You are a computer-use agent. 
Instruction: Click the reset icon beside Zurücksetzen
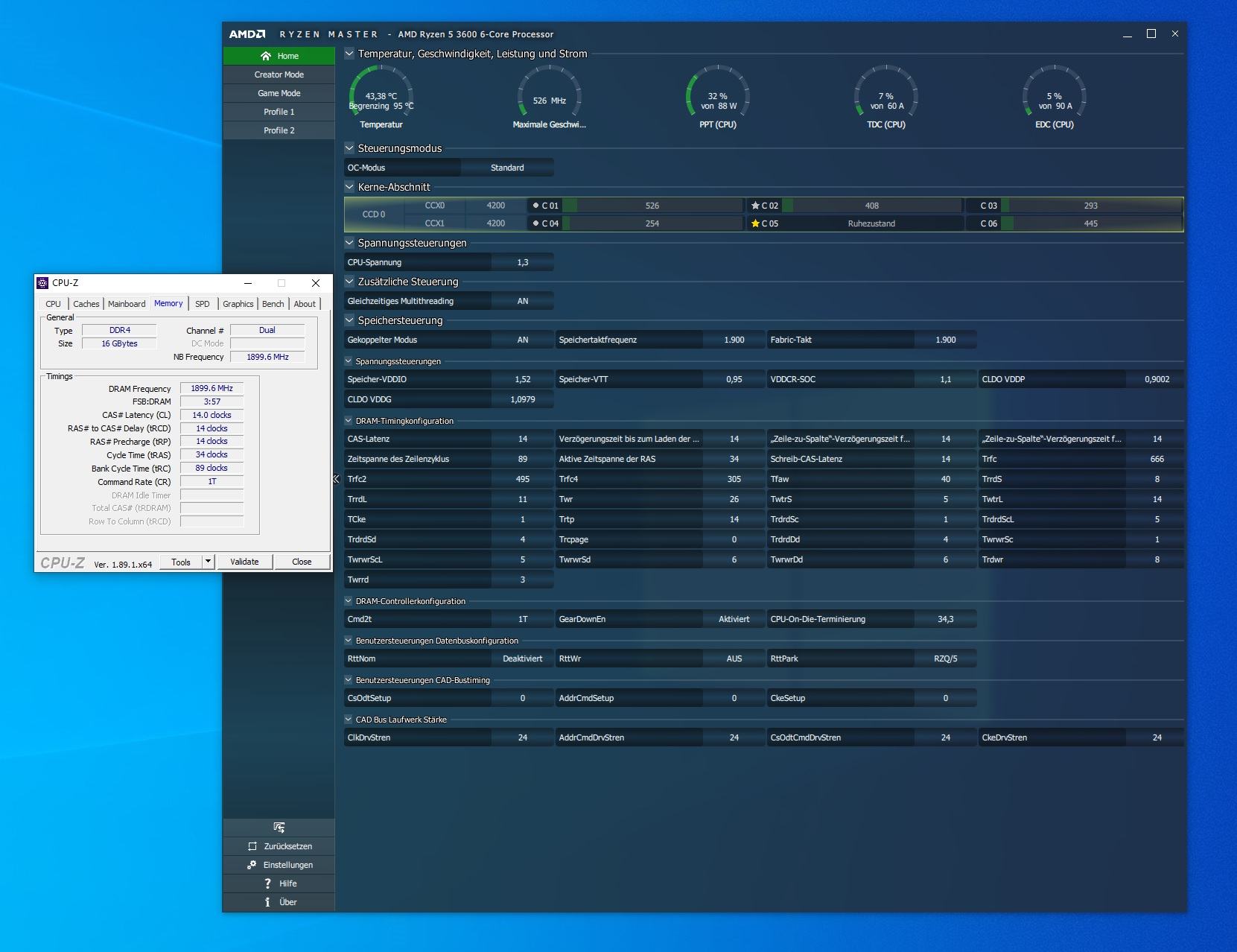click(252, 846)
